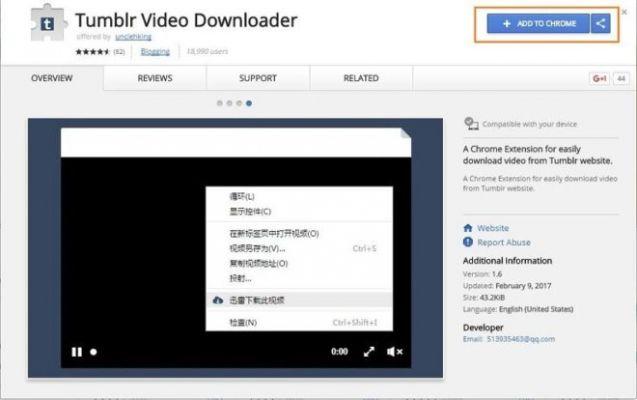Select the fourth active carousel dot
This screenshot has height=400, width=637.
[249, 103]
